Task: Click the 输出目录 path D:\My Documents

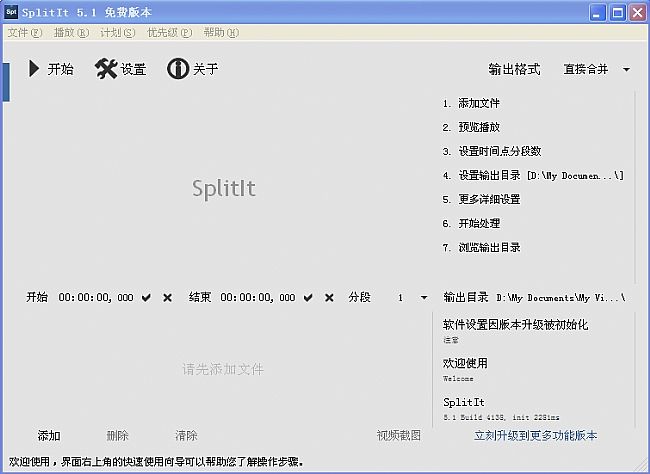Action: pos(561,298)
